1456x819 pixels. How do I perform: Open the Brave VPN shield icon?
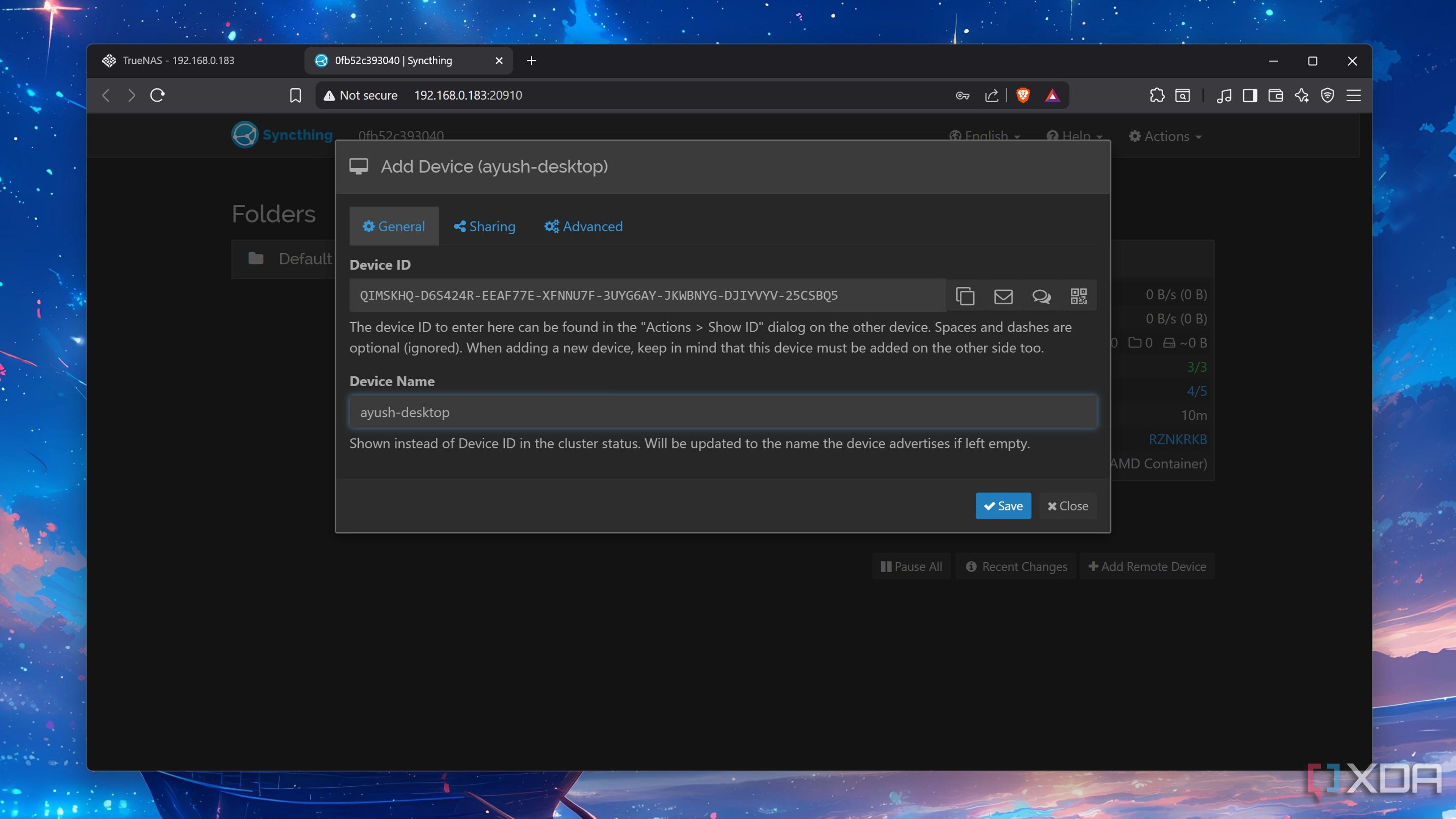click(x=1328, y=96)
